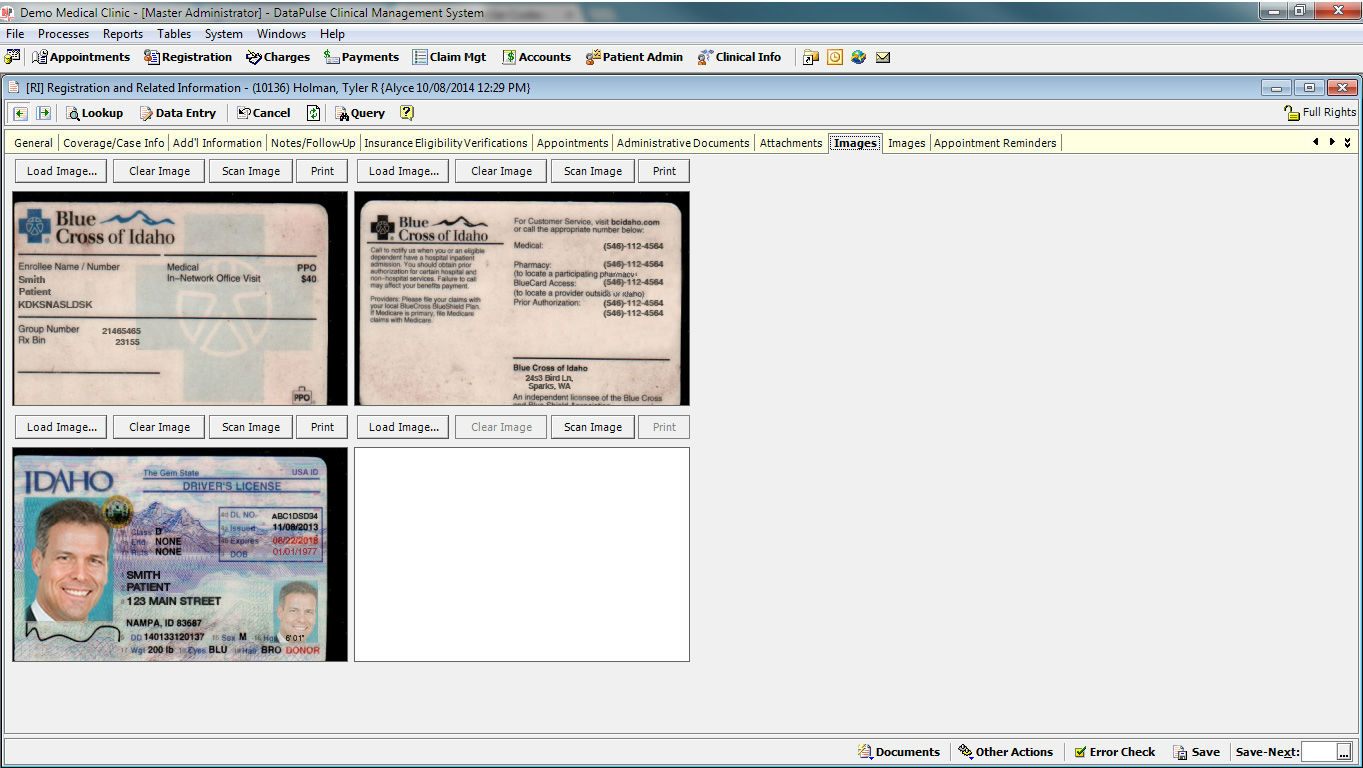The height and width of the screenshot is (768, 1363).
Task: Click Load Image above the driver's license
Action: coord(62,427)
